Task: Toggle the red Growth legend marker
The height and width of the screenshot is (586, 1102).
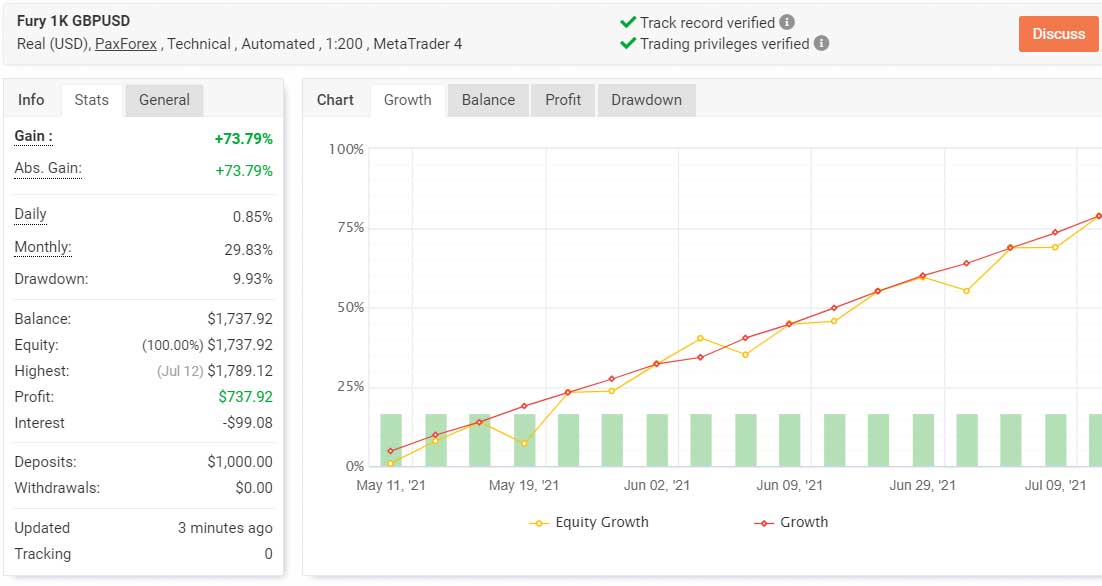Action: click(x=763, y=523)
